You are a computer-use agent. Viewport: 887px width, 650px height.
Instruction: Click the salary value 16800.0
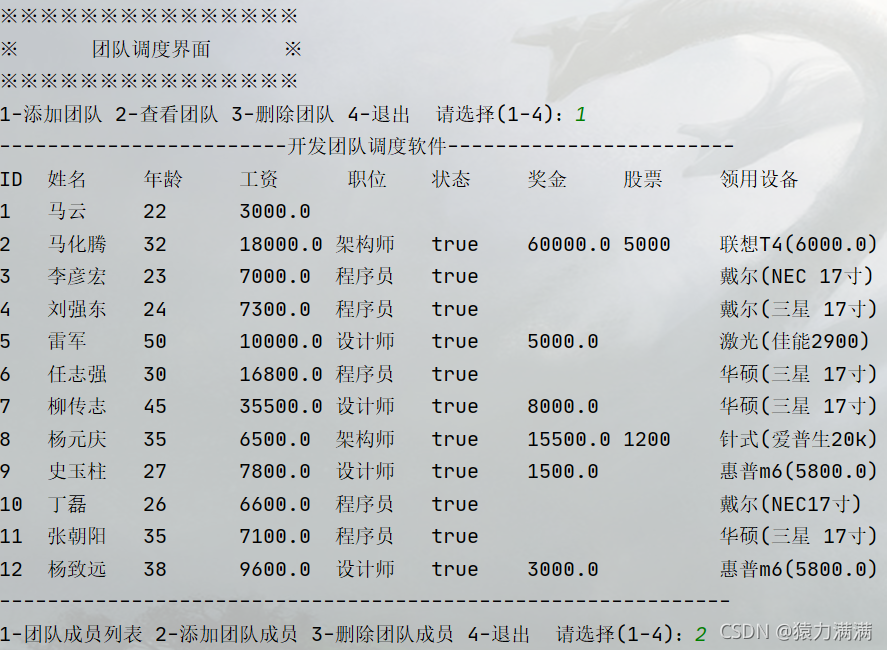pos(281,374)
